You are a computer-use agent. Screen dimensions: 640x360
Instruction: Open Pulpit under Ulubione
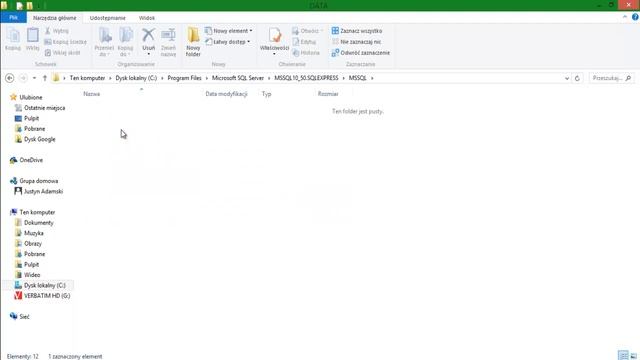click(x=31, y=118)
